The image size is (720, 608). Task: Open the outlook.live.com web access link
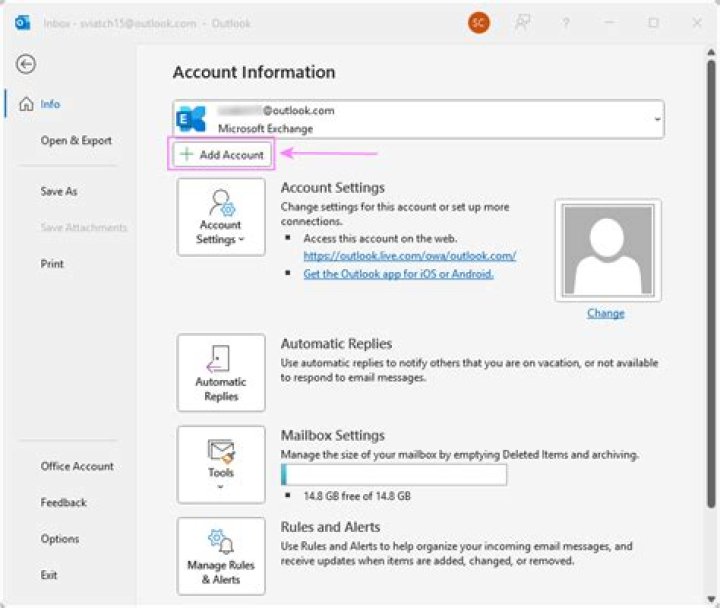[409, 256]
